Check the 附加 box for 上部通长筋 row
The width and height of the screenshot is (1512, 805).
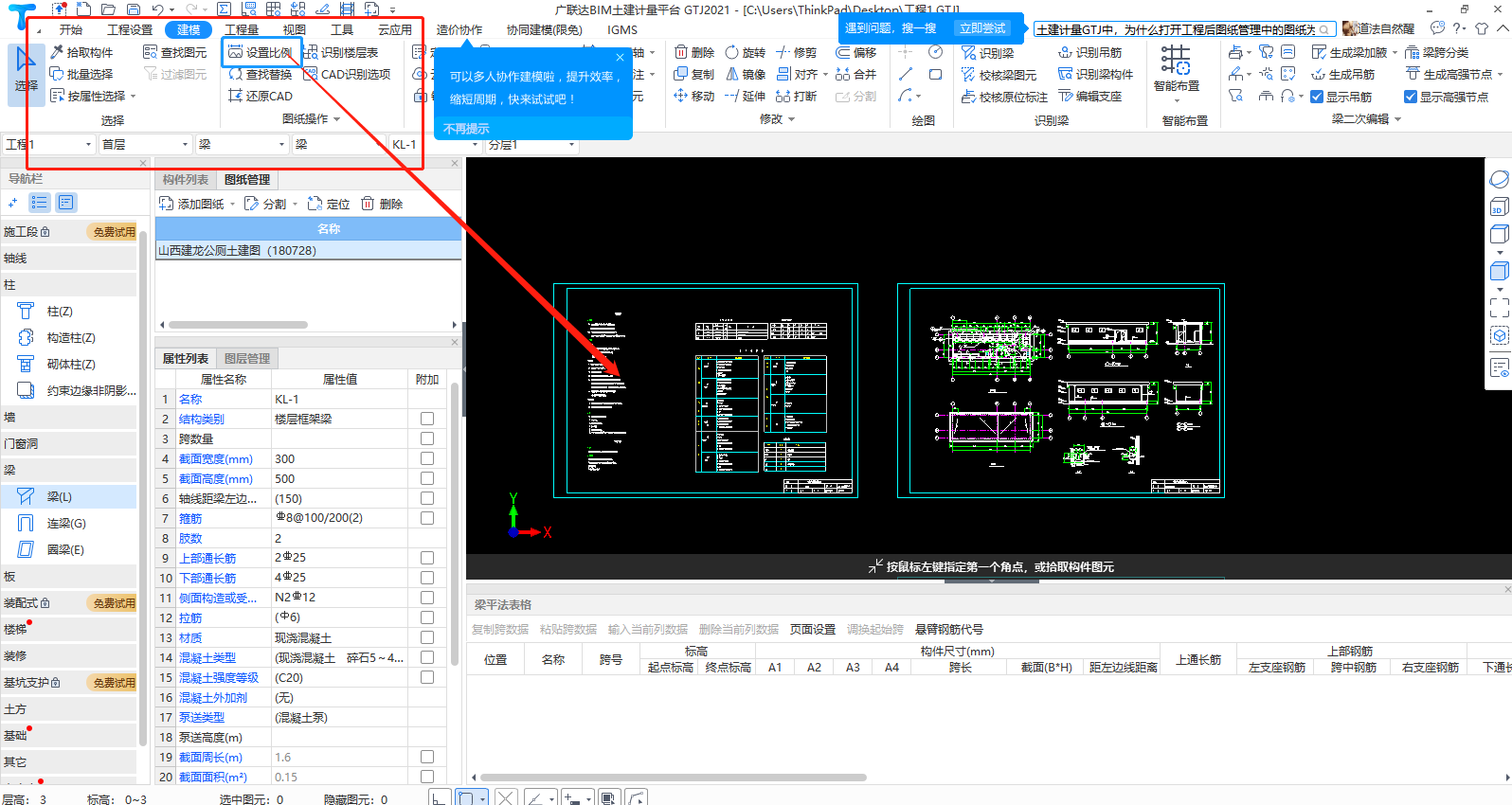tap(427, 558)
